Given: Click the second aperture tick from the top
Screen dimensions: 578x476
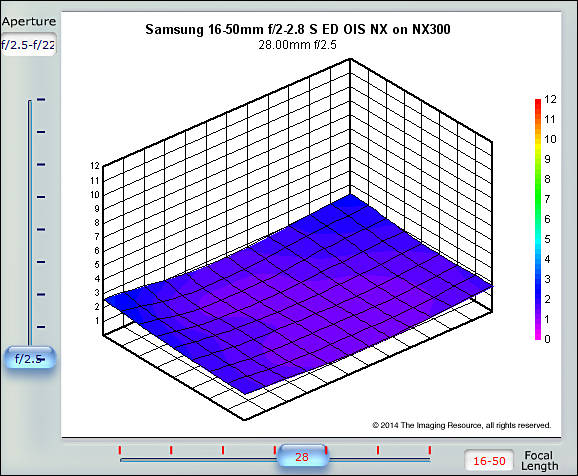Looking at the screenshot, I should [41, 132].
